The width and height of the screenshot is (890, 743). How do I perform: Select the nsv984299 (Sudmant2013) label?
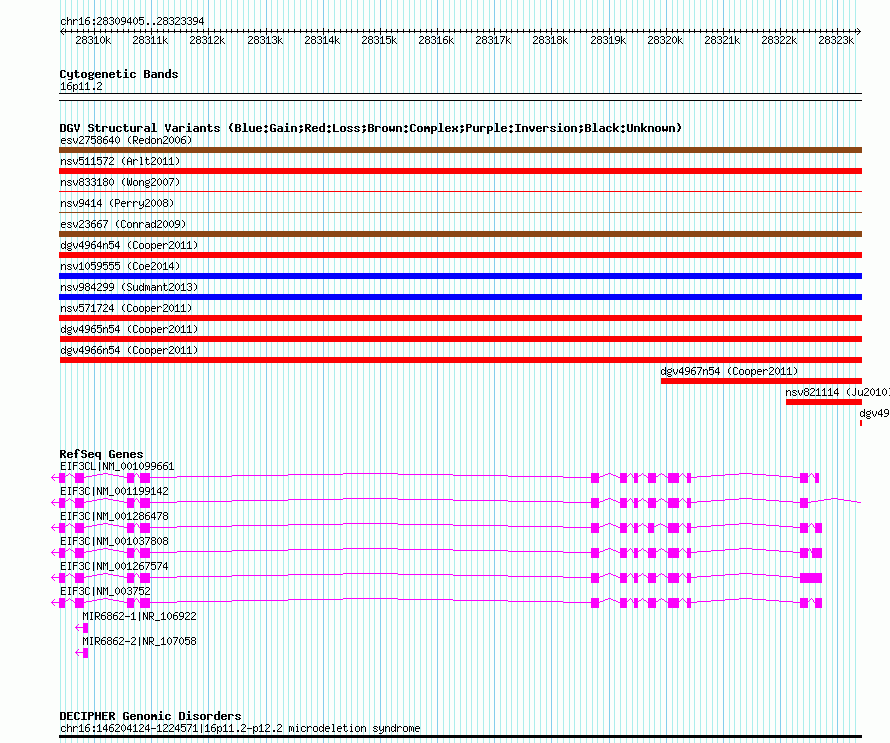(129, 287)
